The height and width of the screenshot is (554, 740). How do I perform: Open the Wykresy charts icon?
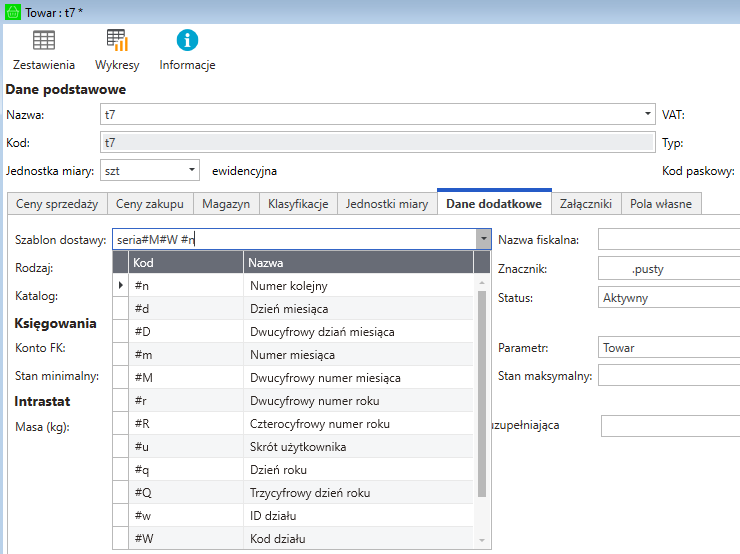pyautogui.click(x=117, y=41)
